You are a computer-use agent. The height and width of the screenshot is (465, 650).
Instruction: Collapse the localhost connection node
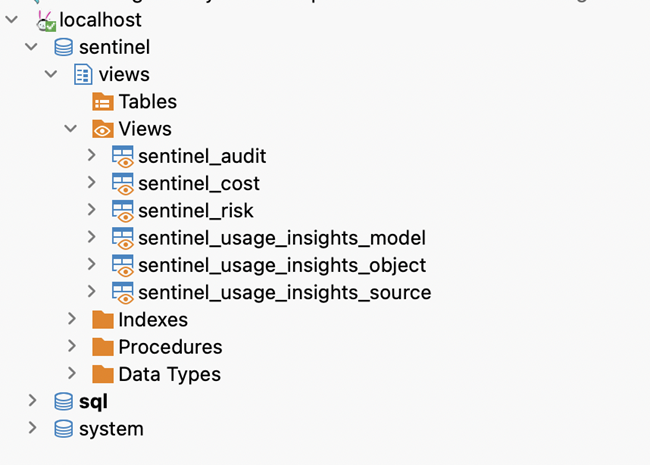(x=12, y=19)
